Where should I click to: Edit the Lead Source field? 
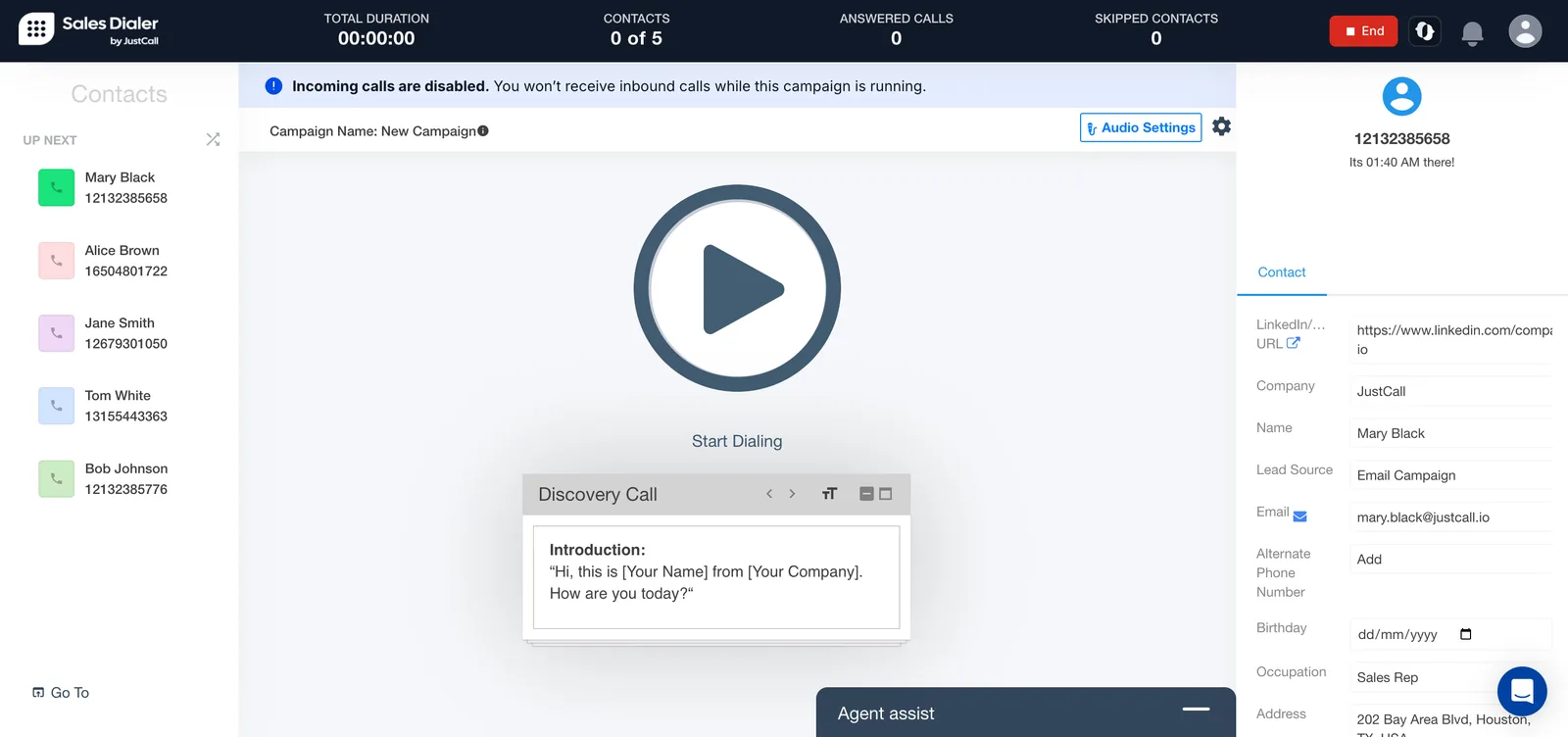coord(1450,475)
